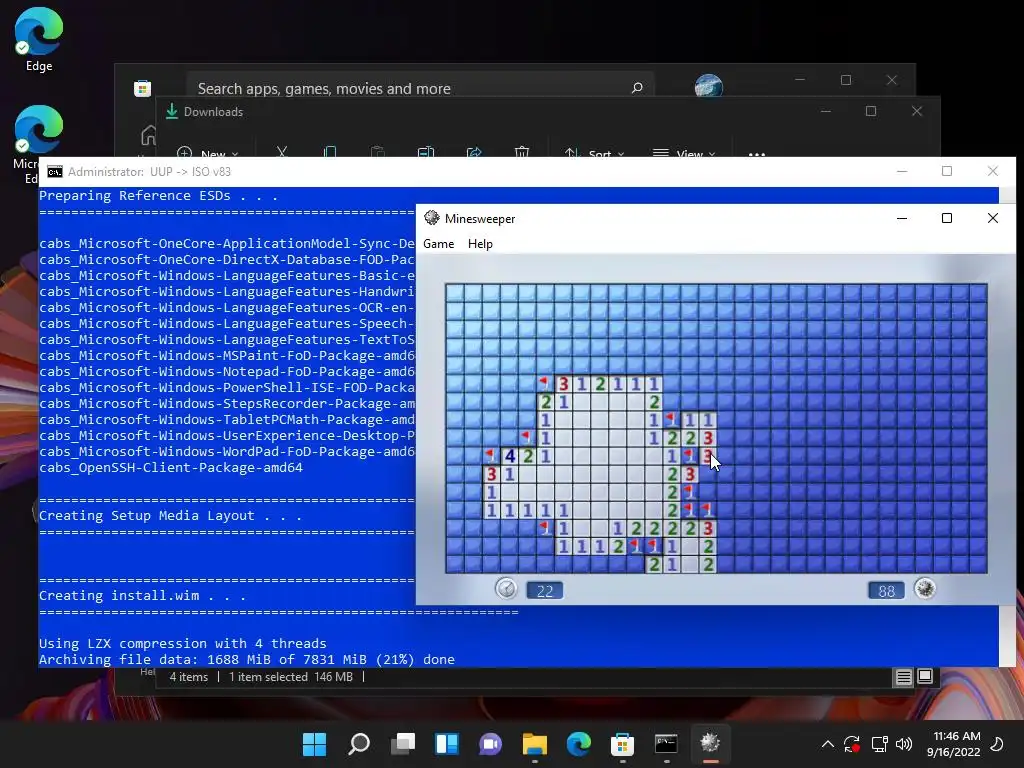Image resolution: width=1024 pixels, height=768 pixels.
Task: Click 'Archiving file data' progress line
Action: [247, 660]
